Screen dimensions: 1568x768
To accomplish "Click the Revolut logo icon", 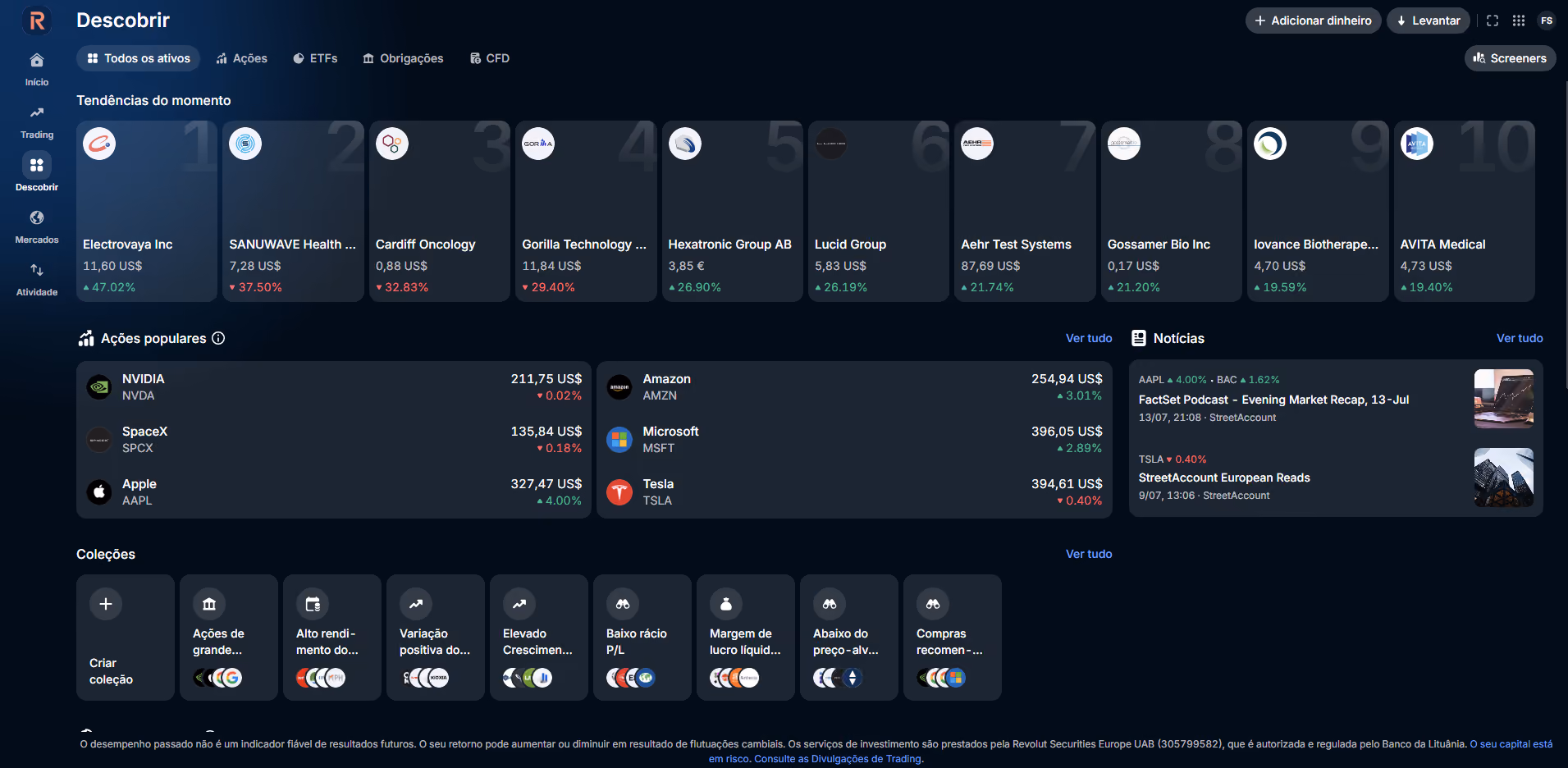I will coord(37,21).
